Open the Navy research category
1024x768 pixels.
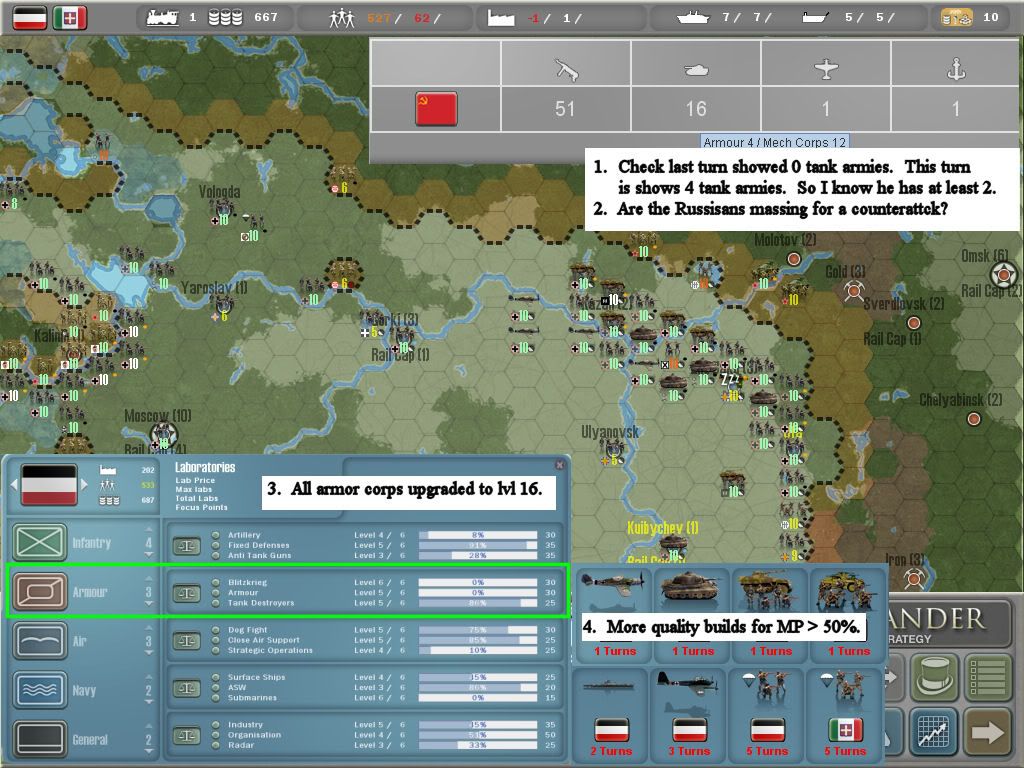pyautogui.click(x=40, y=690)
